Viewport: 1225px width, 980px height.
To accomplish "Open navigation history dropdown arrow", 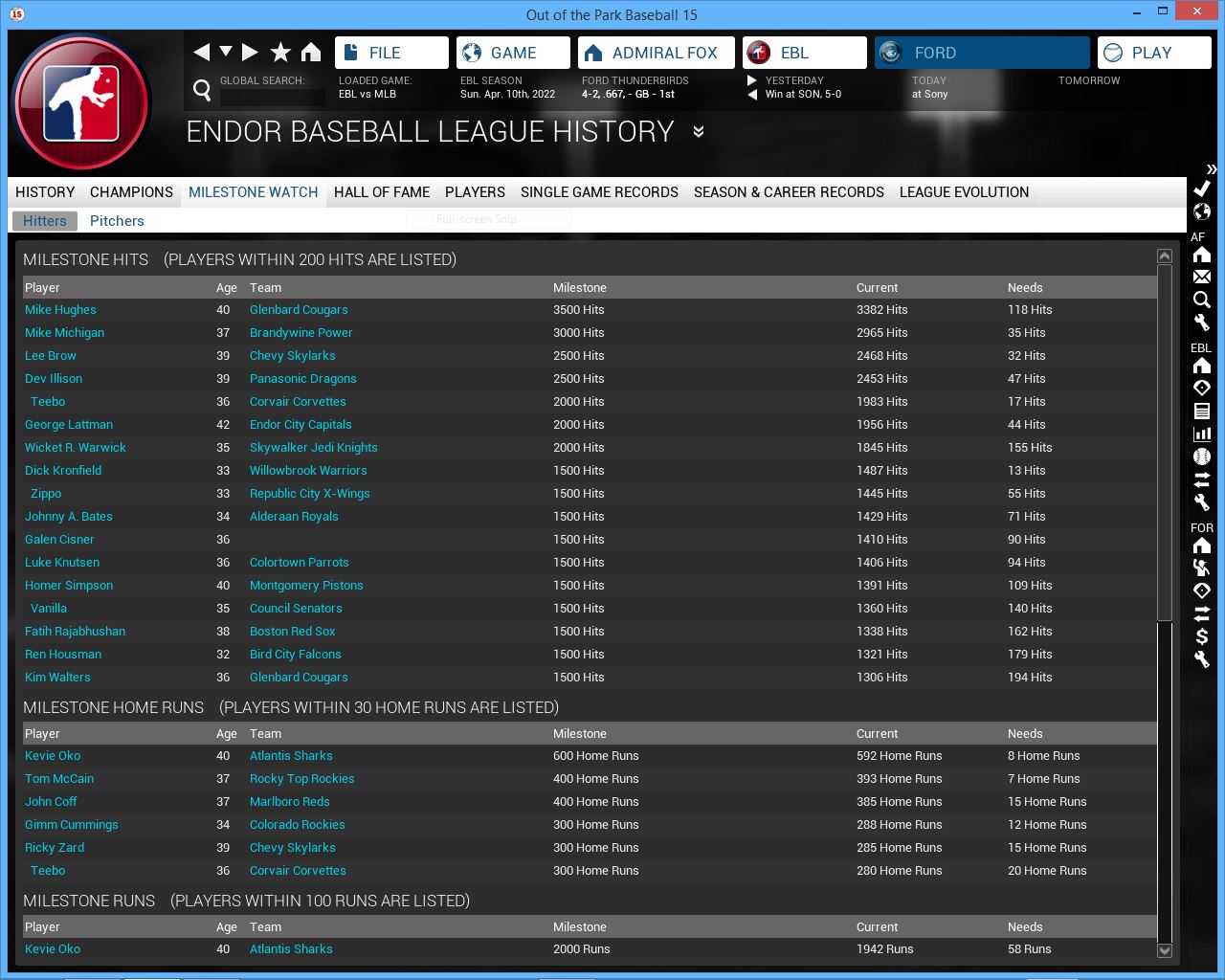I will (226, 52).
